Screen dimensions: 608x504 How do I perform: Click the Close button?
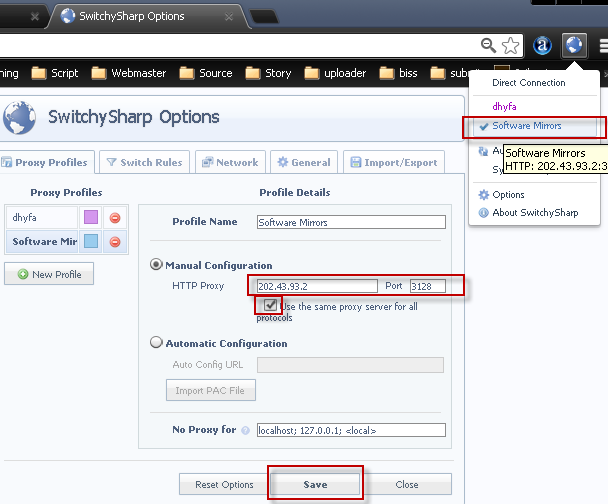[x=406, y=484]
